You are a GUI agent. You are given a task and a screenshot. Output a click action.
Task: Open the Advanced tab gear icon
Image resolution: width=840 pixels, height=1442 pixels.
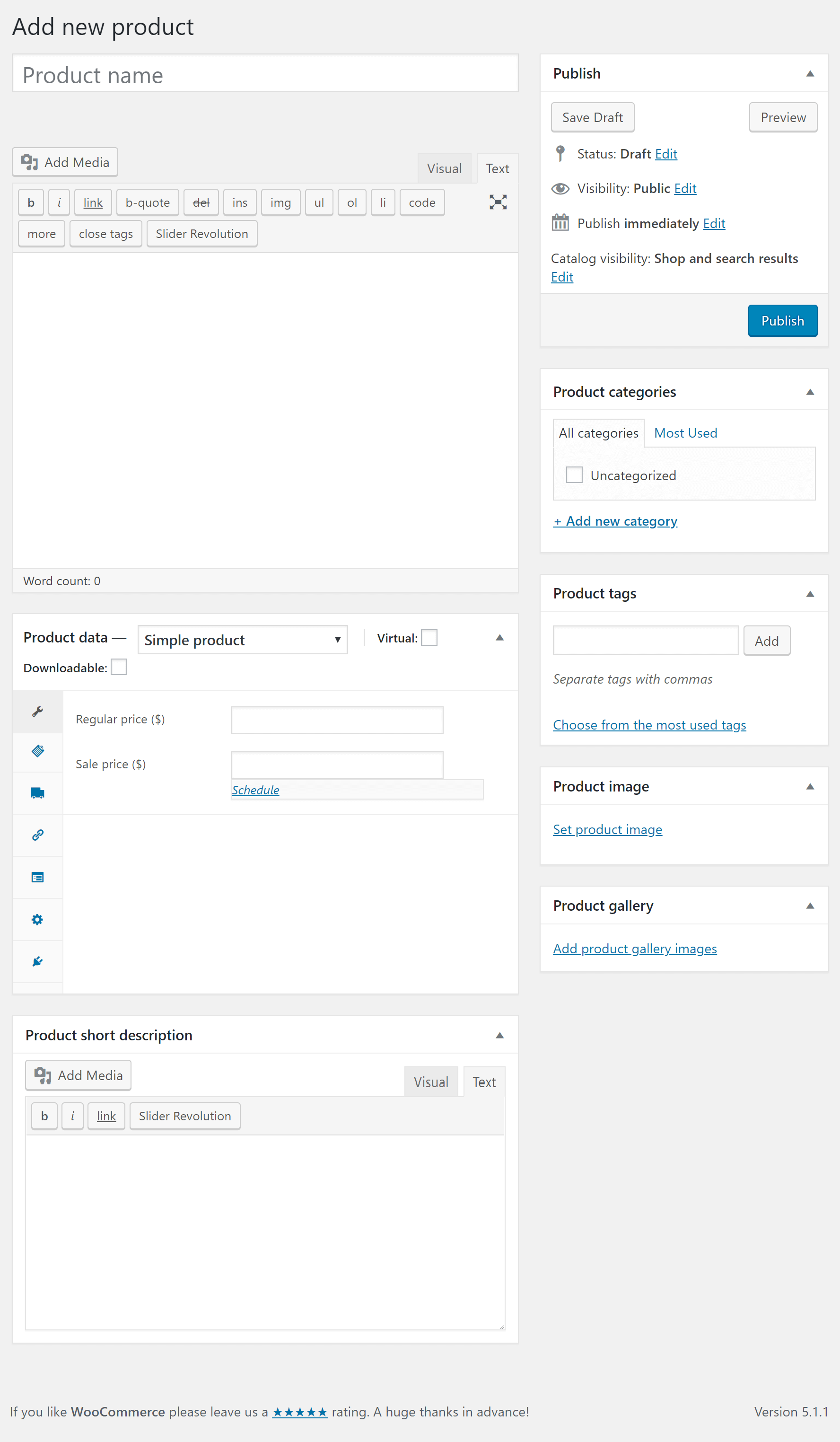click(37, 920)
